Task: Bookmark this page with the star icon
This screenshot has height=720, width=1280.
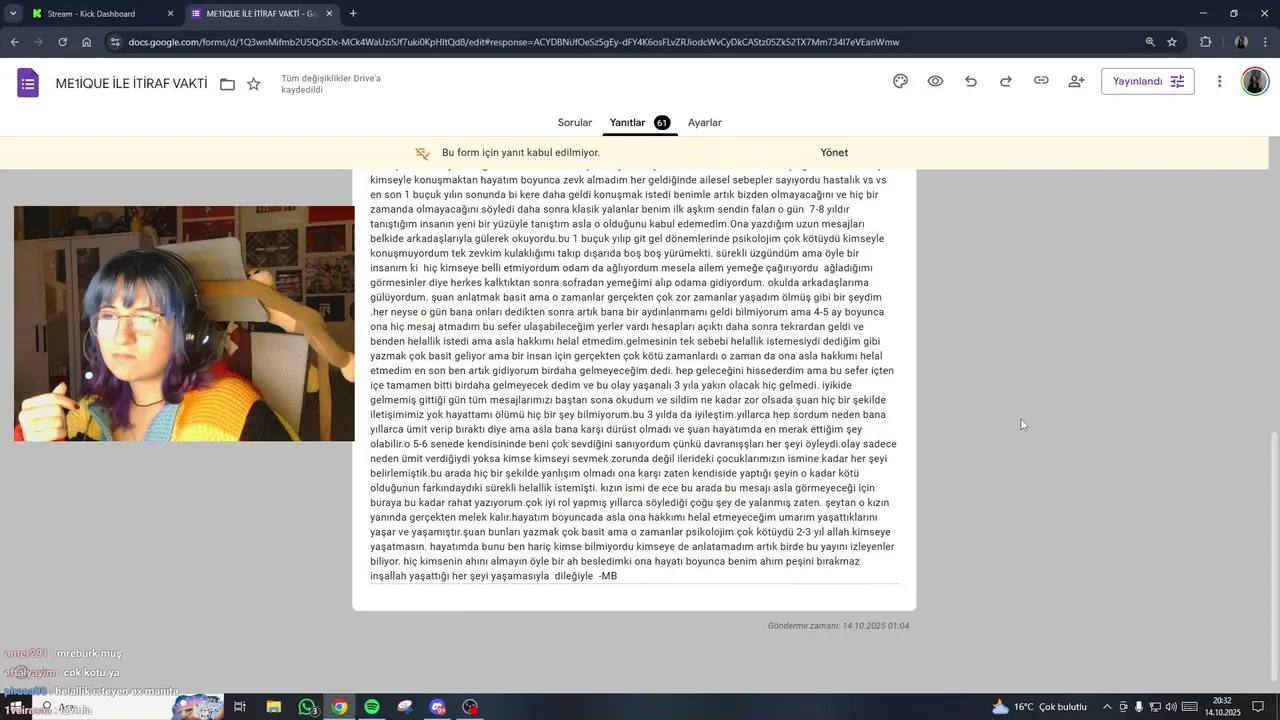Action: 1172,42
